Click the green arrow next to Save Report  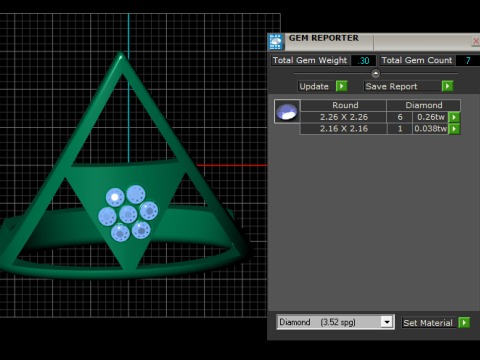[447, 86]
